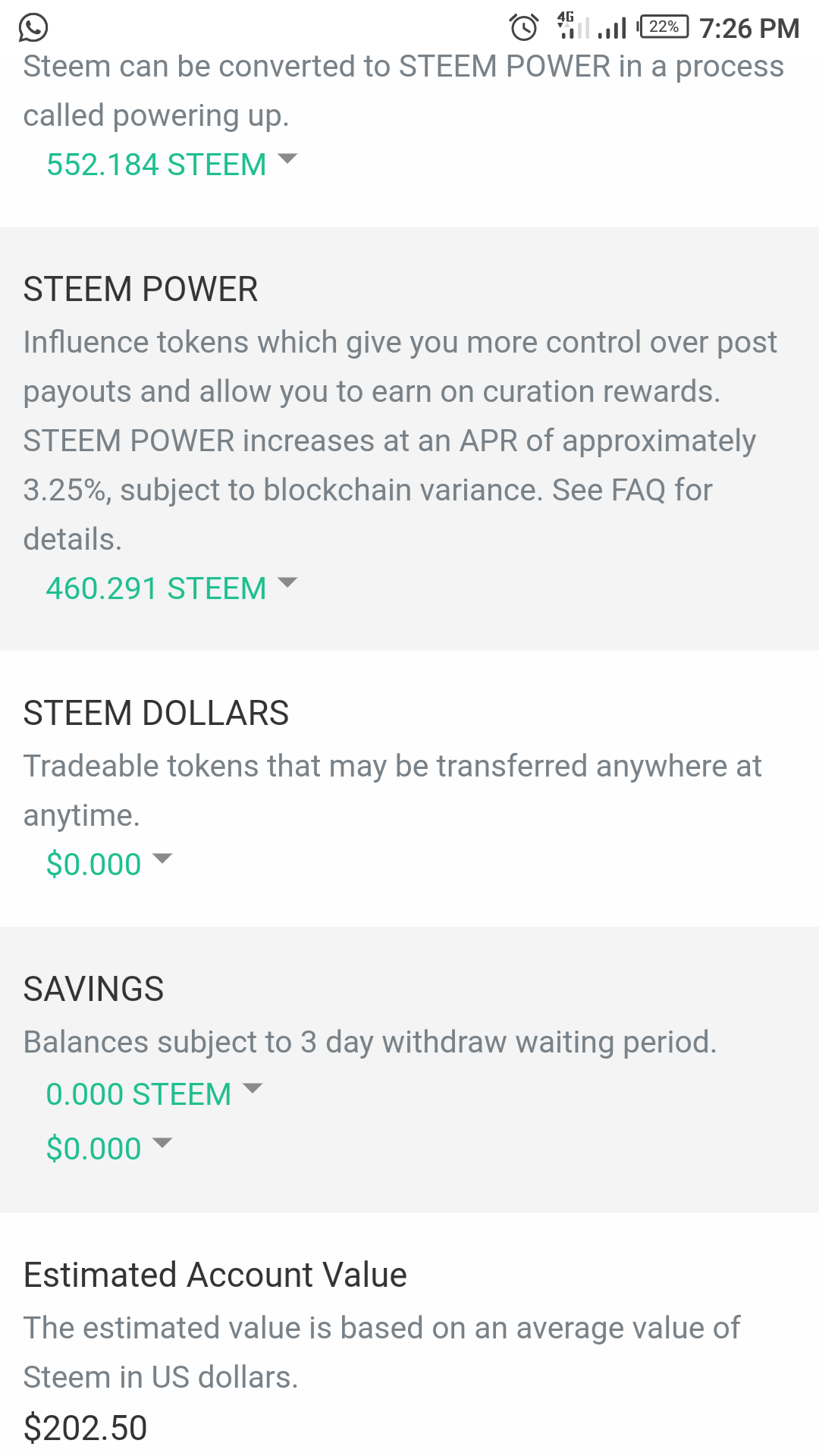This screenshot has width=819, height=1456.
Task: Tap the second SIM signal bars icon
Action: [x=612, y=29]
